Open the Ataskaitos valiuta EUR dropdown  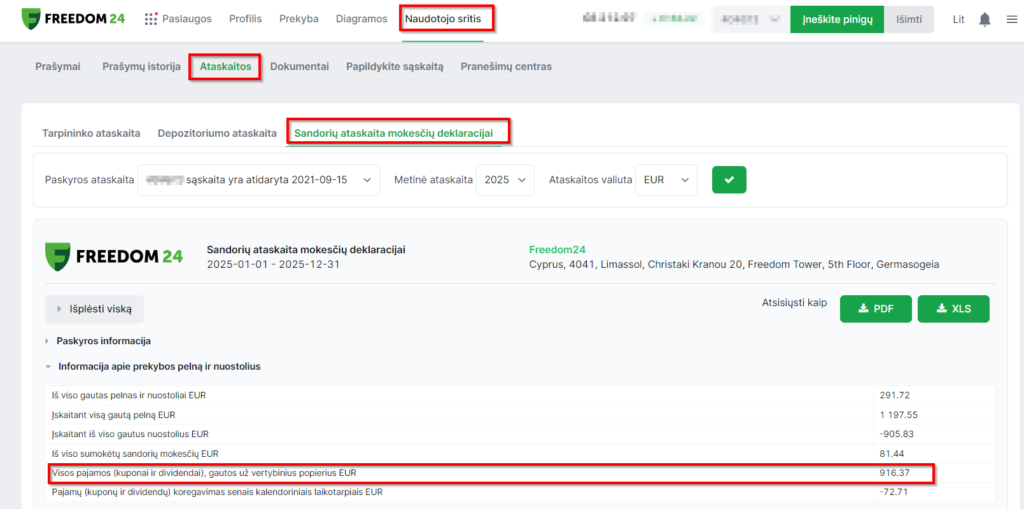(666, 180)
